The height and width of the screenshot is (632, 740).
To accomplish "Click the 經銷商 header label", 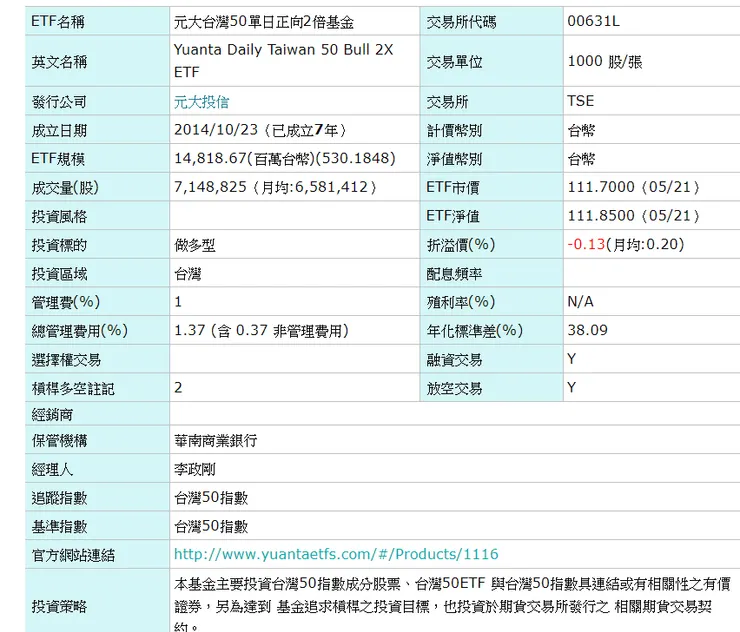I will pyautogui.click(x=52, y=414).
